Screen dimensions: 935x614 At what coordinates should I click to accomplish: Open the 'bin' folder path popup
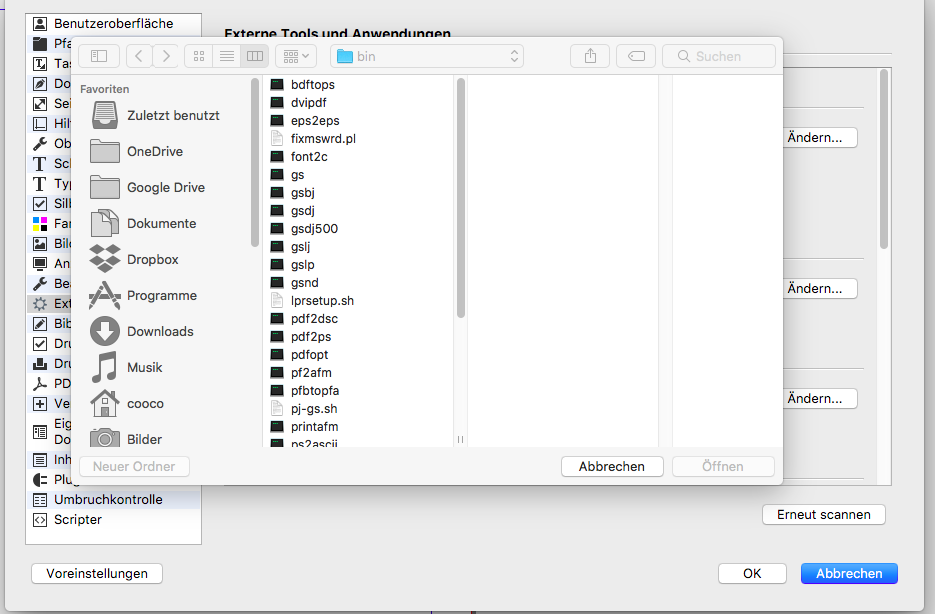click(x=427, y=56)
